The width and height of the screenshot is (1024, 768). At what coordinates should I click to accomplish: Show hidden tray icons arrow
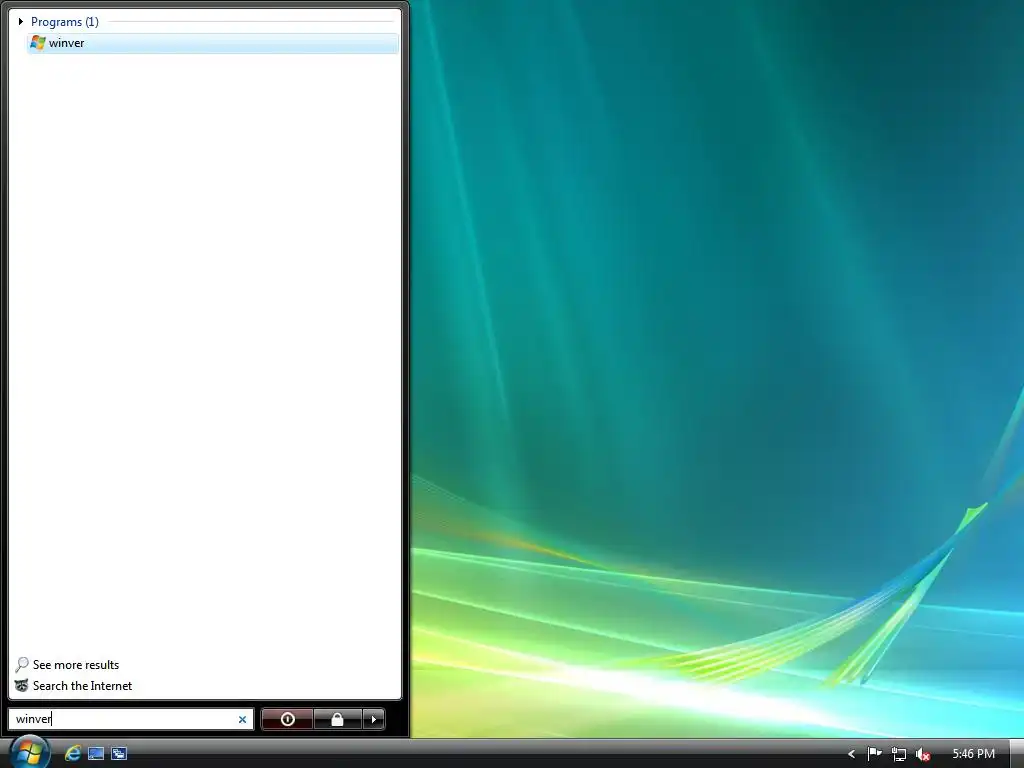[x=851, y=754]
